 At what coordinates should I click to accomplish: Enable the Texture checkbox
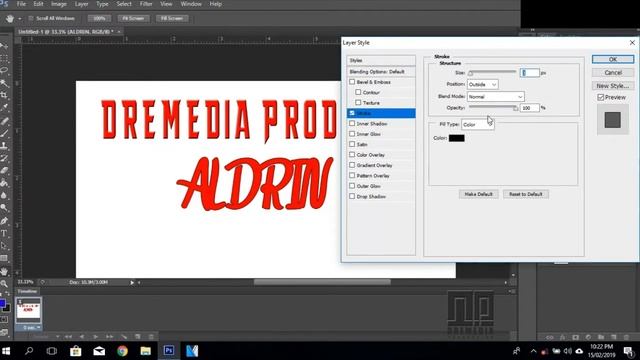point(358,102)
